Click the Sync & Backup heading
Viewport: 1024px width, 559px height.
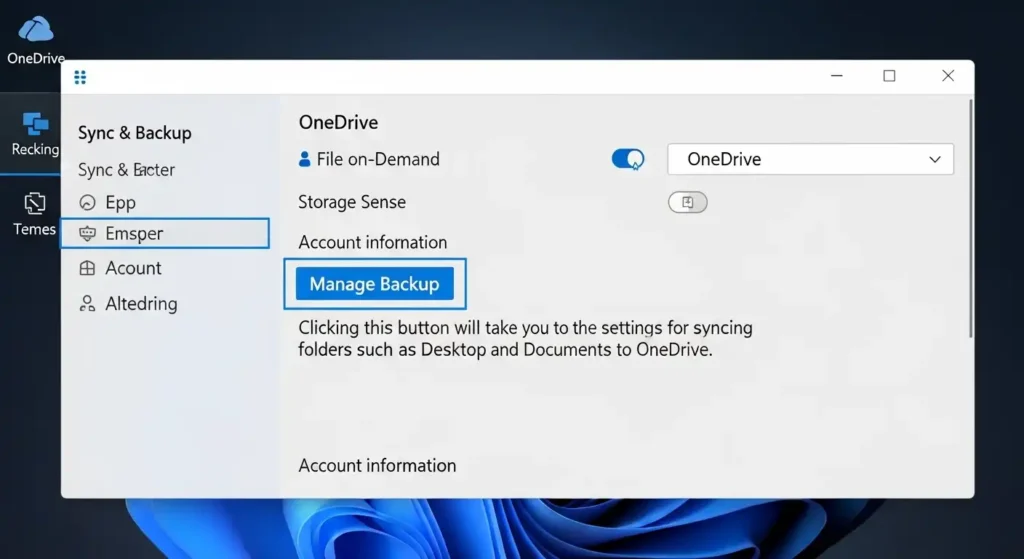click(135, 133)
